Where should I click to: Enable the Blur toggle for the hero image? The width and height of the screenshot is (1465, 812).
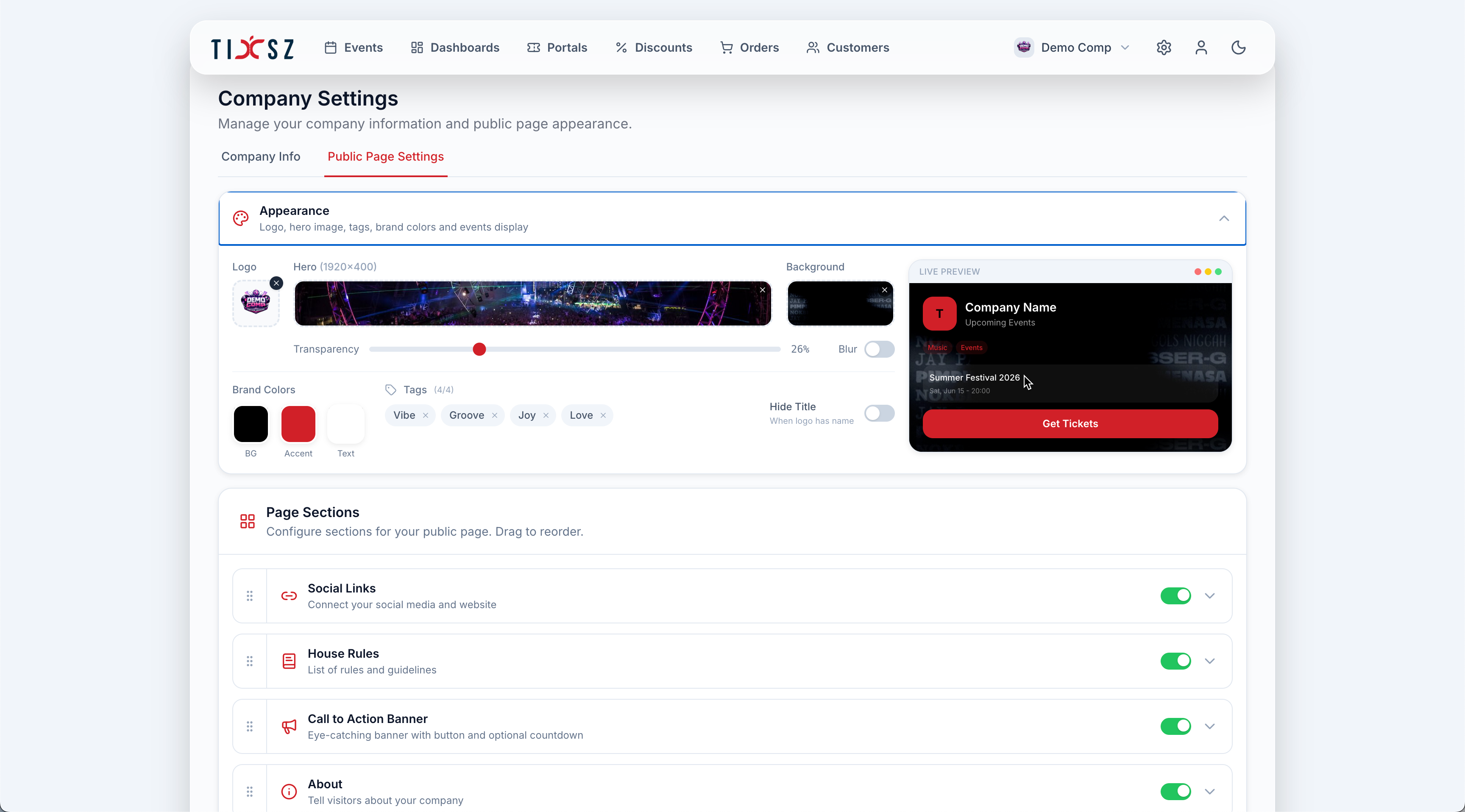[879, 348]
